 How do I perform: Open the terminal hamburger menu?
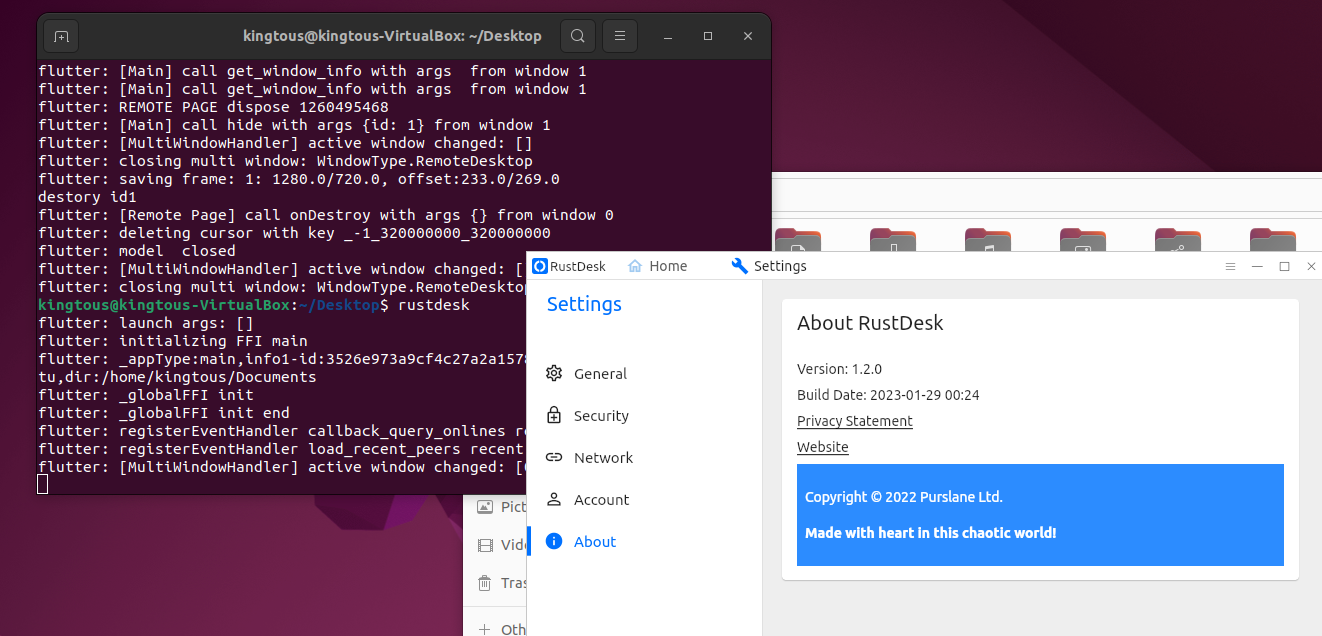(620, 35)
